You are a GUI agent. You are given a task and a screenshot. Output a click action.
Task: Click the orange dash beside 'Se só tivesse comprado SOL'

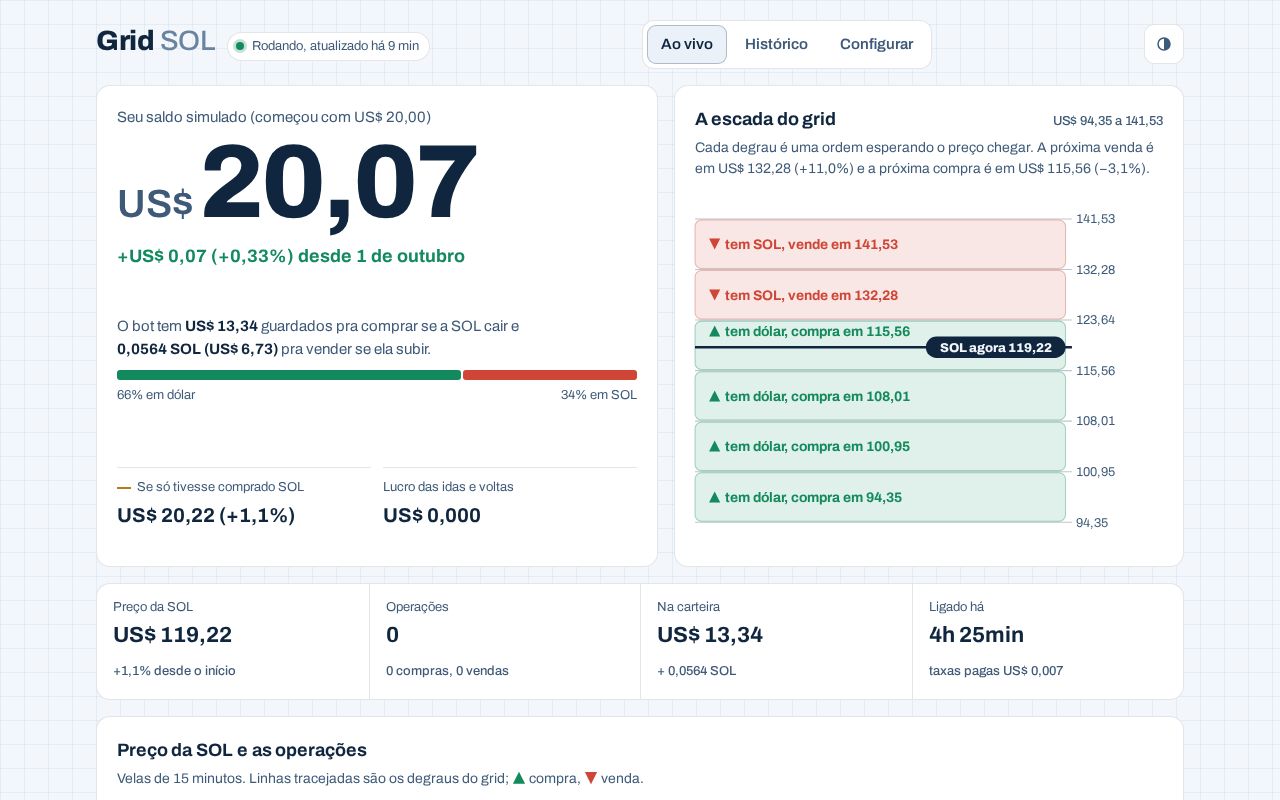tap(124, 487)
